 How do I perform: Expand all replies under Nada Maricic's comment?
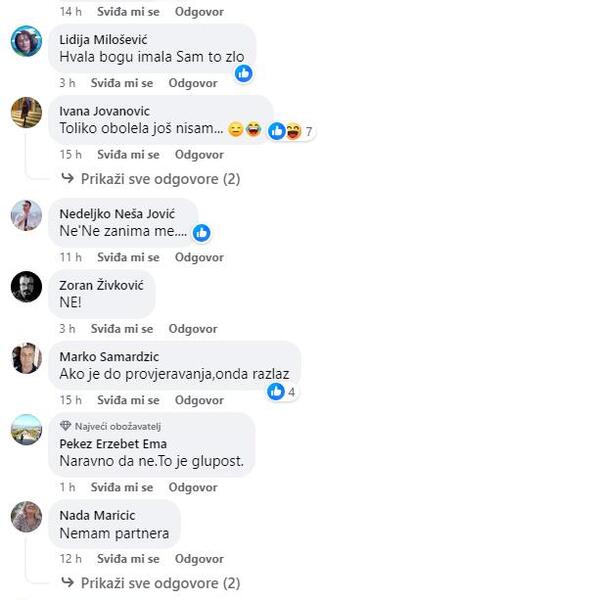160,583
